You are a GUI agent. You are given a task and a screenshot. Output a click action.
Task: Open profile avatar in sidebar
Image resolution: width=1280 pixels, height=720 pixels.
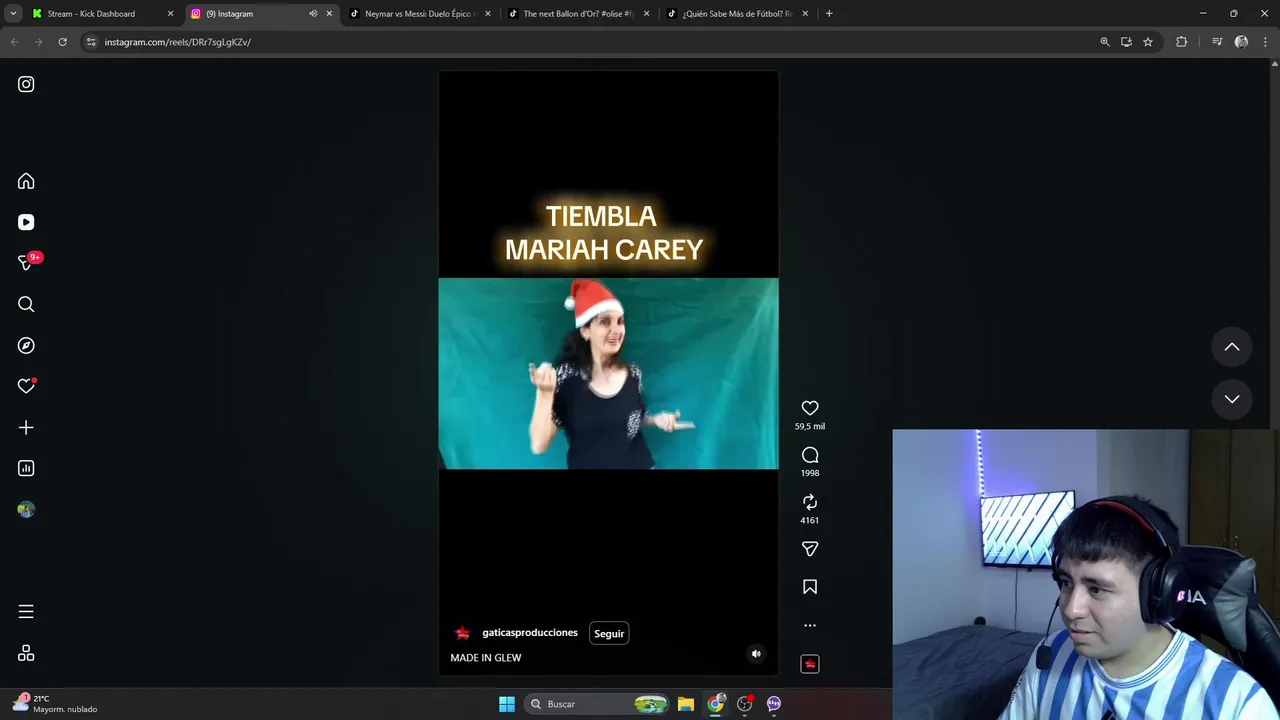[x=26, y=509]
